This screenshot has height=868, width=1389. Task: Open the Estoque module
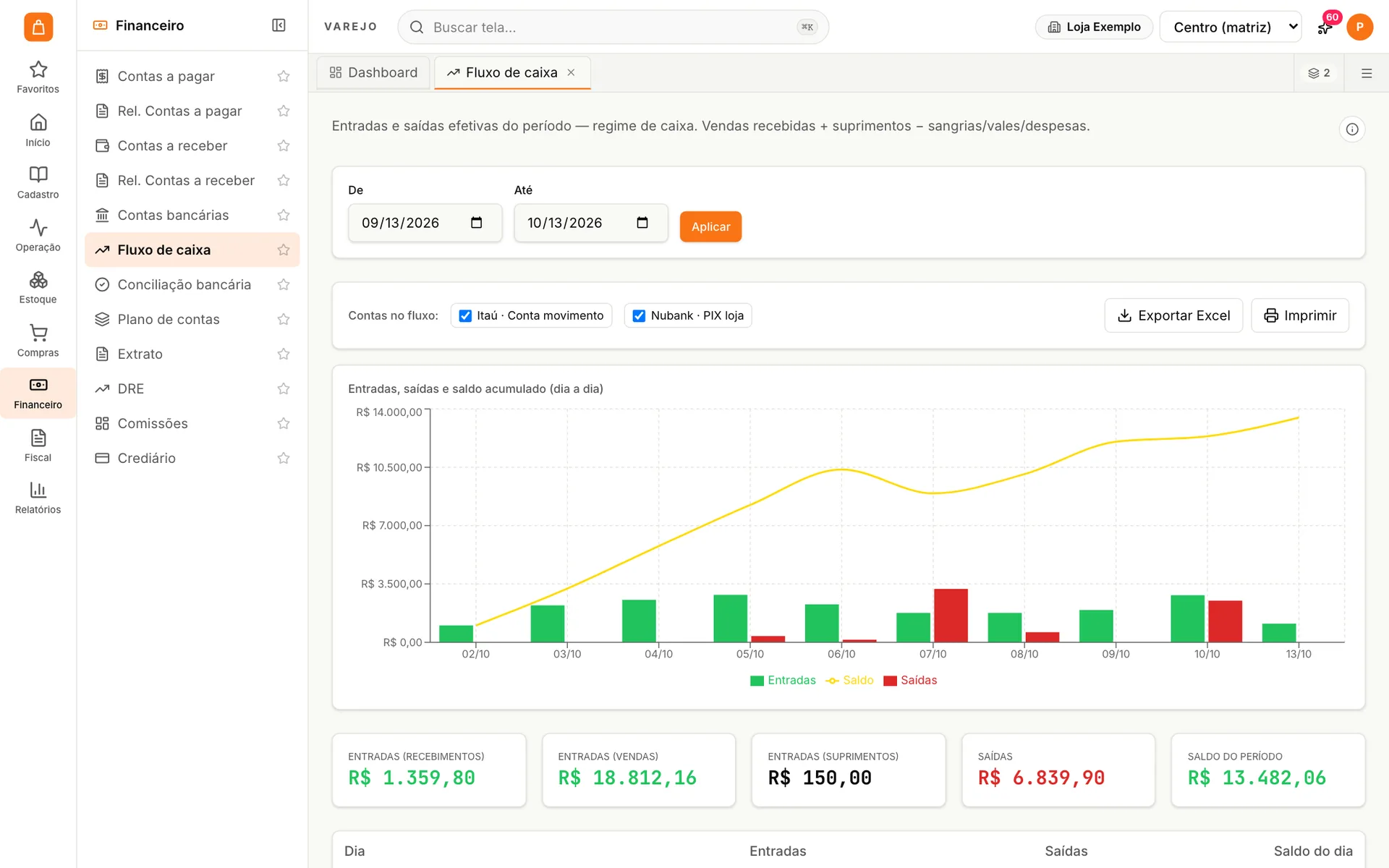pos(38,288)
